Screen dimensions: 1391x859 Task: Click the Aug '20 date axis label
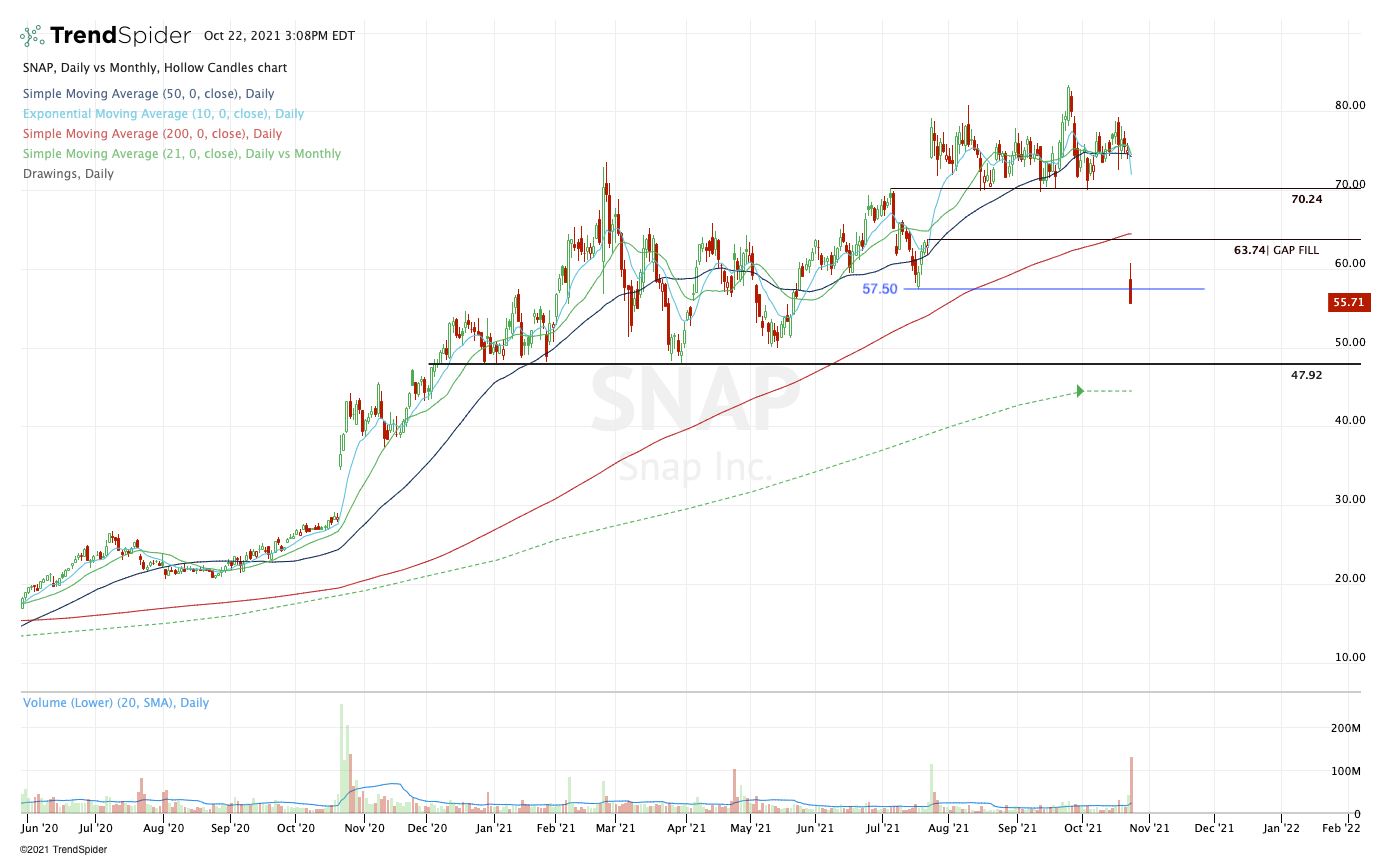click(164, 827)
